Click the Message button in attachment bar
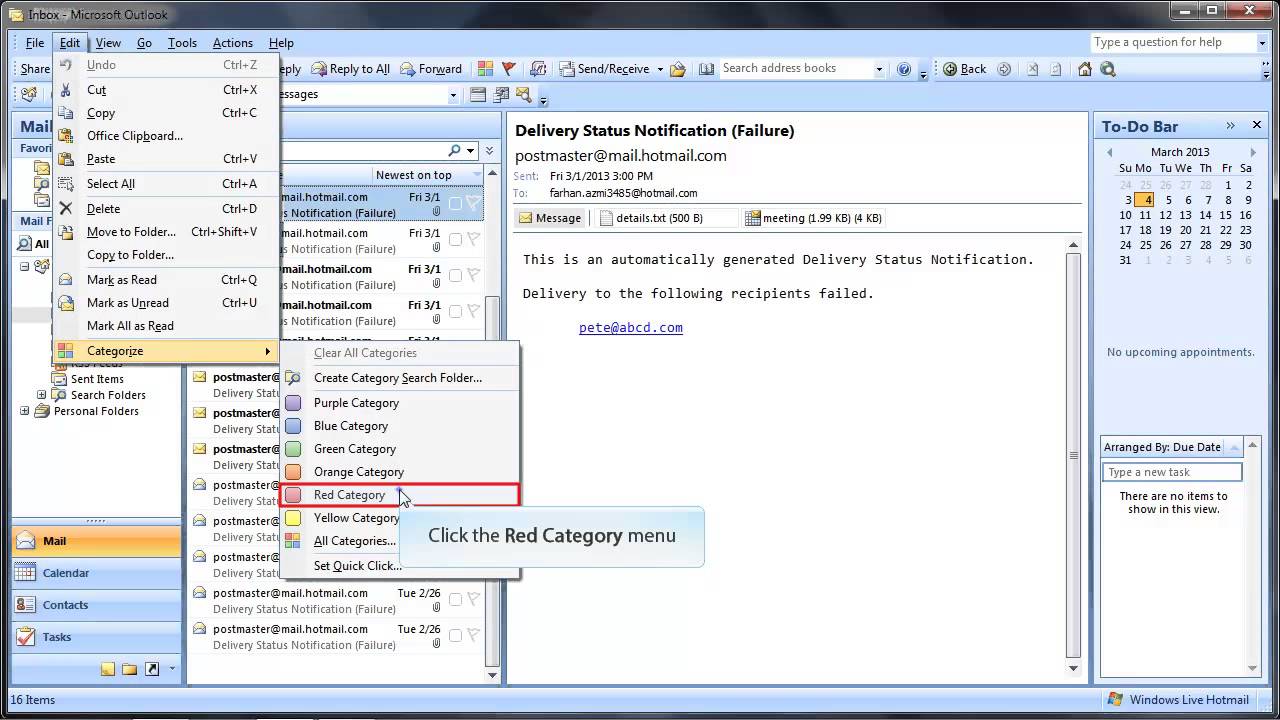The height and width of the screenshot is (720, 1280). coord(550,218)
